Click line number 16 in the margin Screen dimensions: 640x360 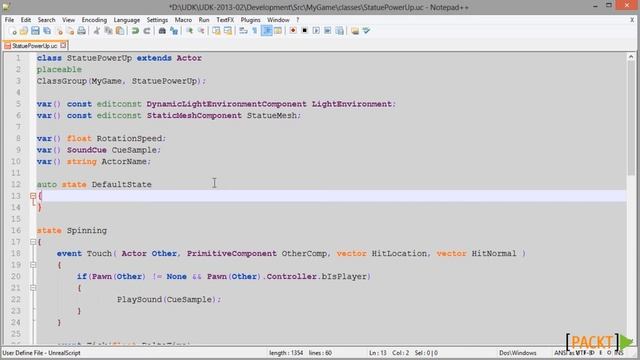[x=16, y=231]
